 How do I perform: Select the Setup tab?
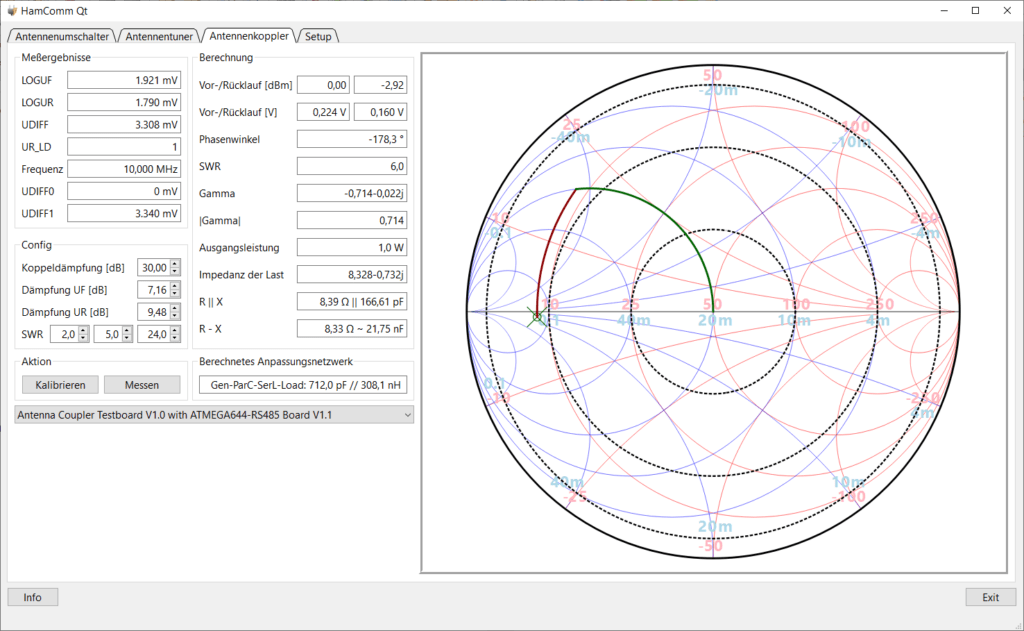pyautogui.click(x=318, y=37)
